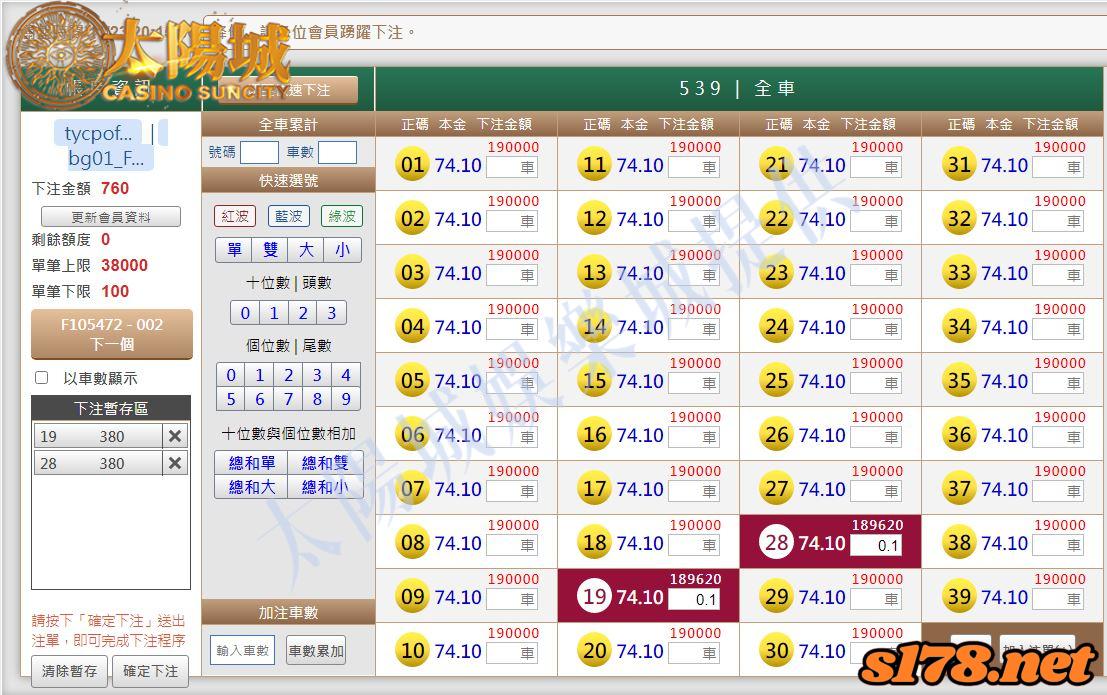The height and width of the screenshot is (695, 1107).
Task: Click the 快速選號 header
Action: (288, 181)
